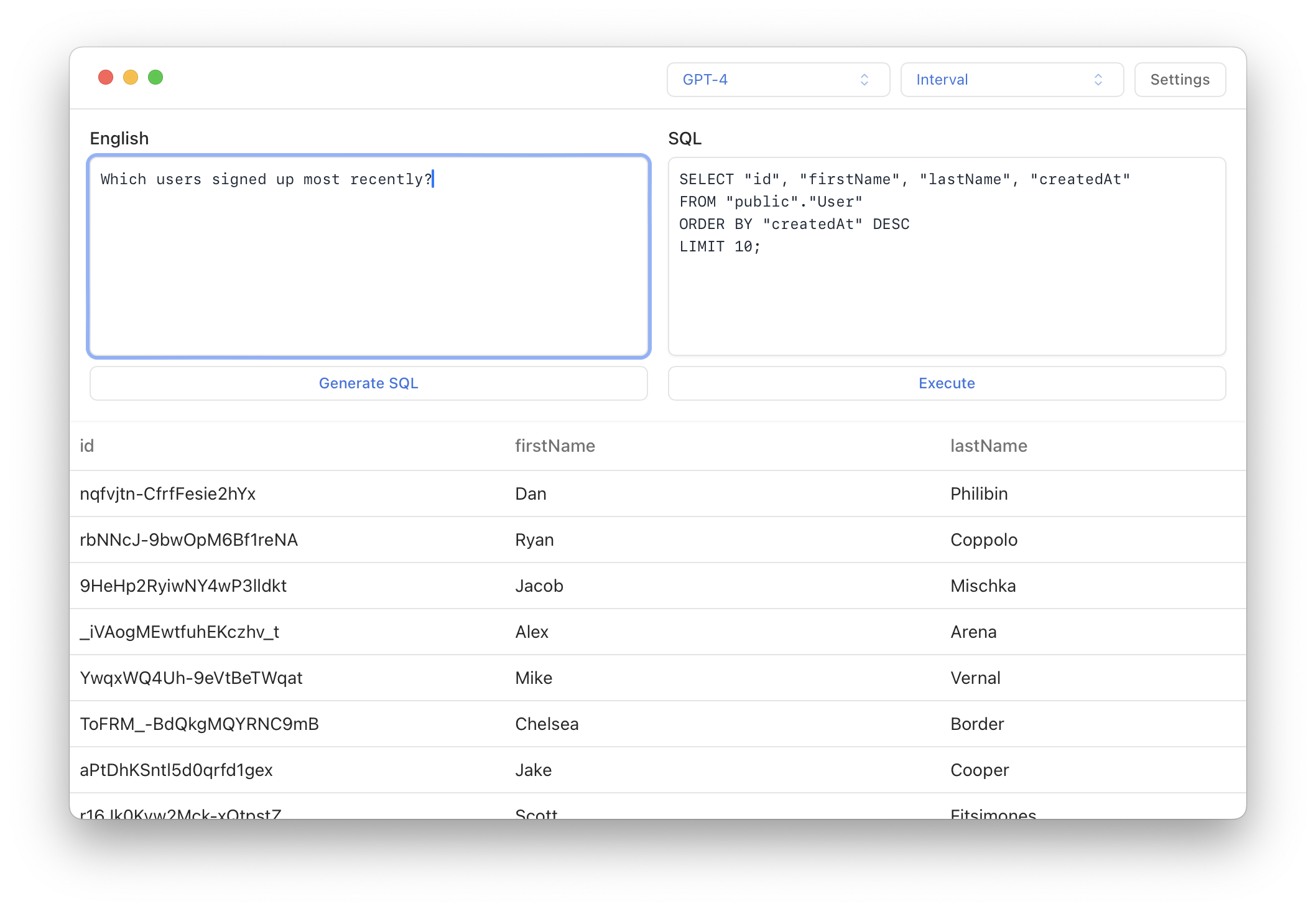Click the firstName column header
Viewport: 1316px width, 911px height.
(x=555, y=446)
